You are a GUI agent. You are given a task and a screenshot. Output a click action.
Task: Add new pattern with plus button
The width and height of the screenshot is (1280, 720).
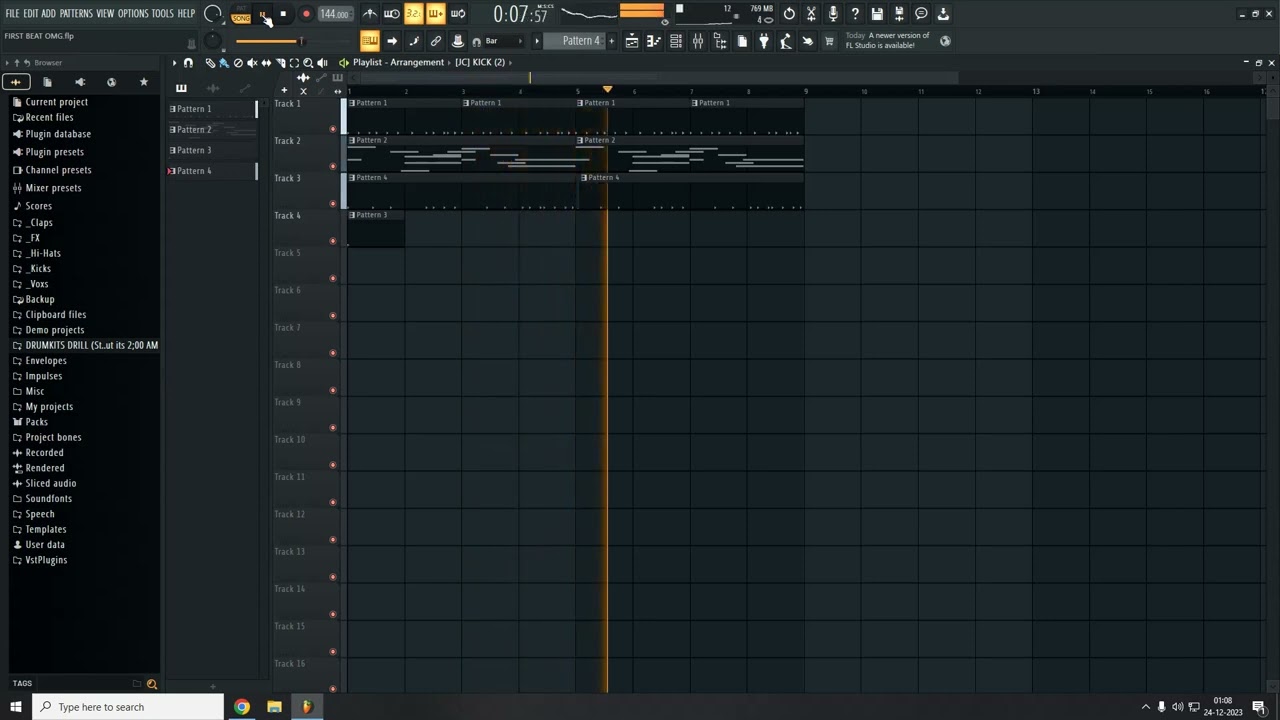612,41
